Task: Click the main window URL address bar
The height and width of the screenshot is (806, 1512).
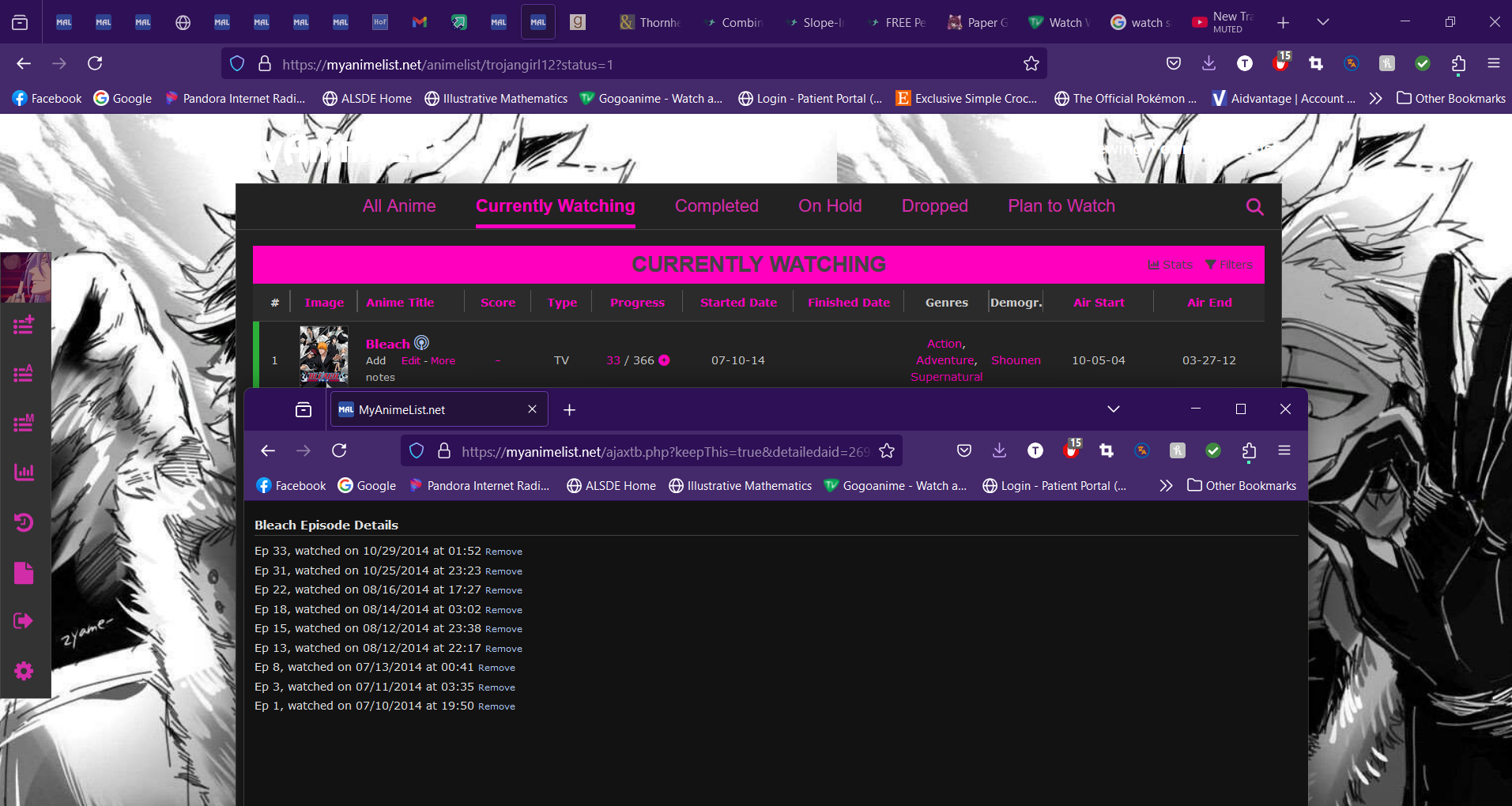Action: tap(632, 64)
